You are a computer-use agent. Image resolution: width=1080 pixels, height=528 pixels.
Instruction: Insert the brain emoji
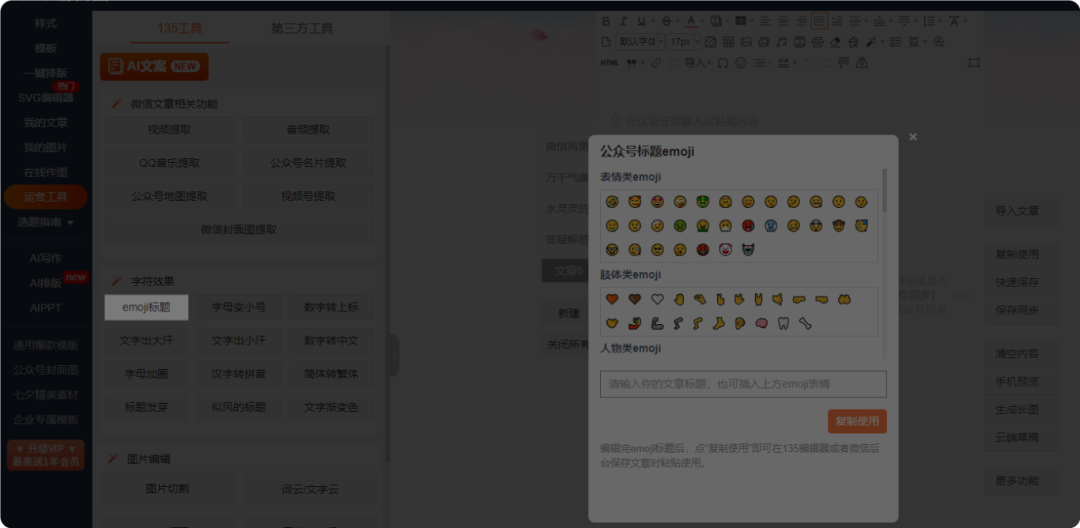(760, 323)
